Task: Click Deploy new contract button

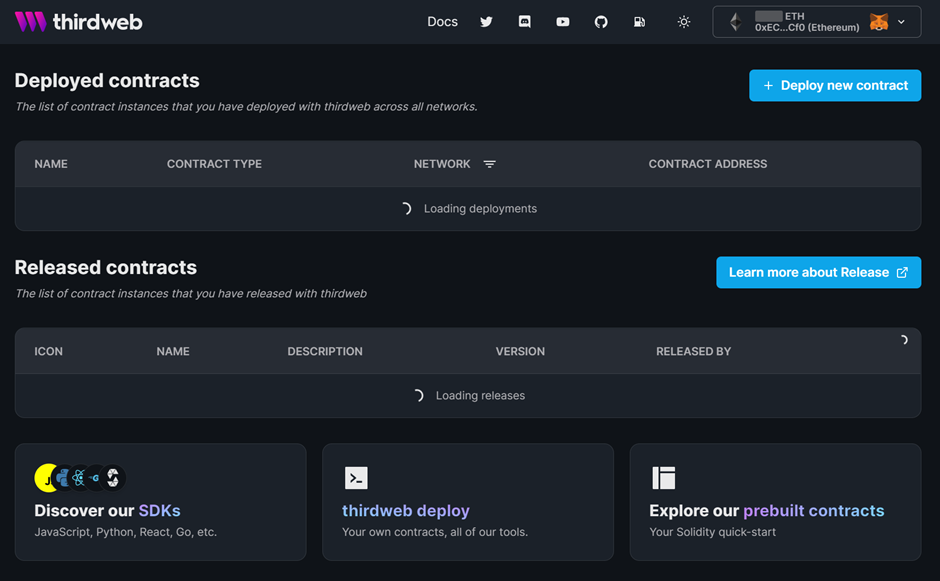Action: (835, 85)
